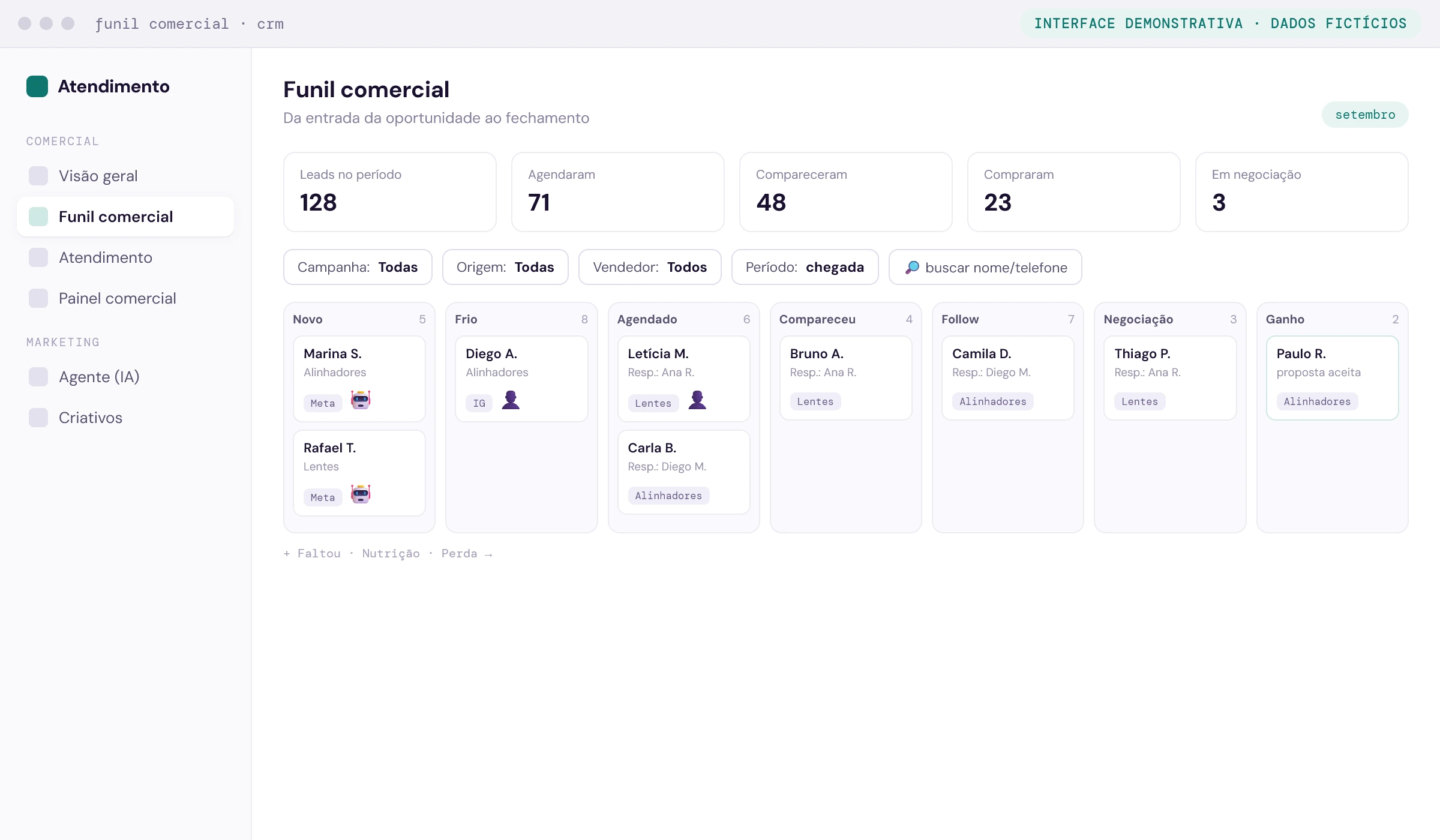
Task: Click the Alinhadores tag on Camila D. card
Action: 993,401
